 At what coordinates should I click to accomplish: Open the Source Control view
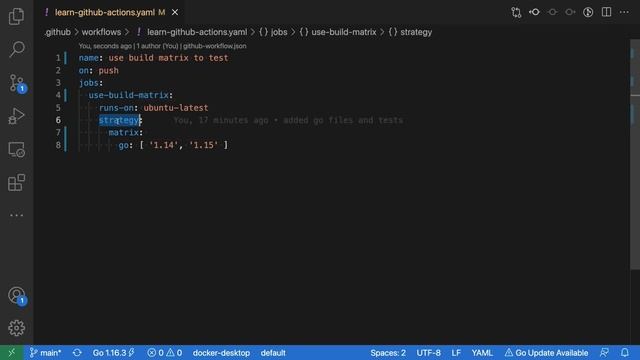[16, 83]
